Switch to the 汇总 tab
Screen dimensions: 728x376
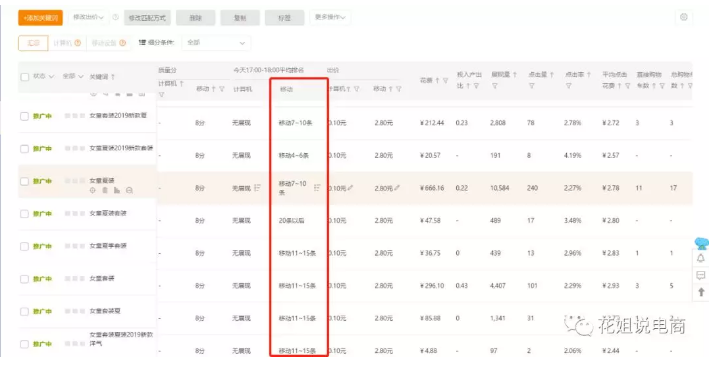pos(33,43)
